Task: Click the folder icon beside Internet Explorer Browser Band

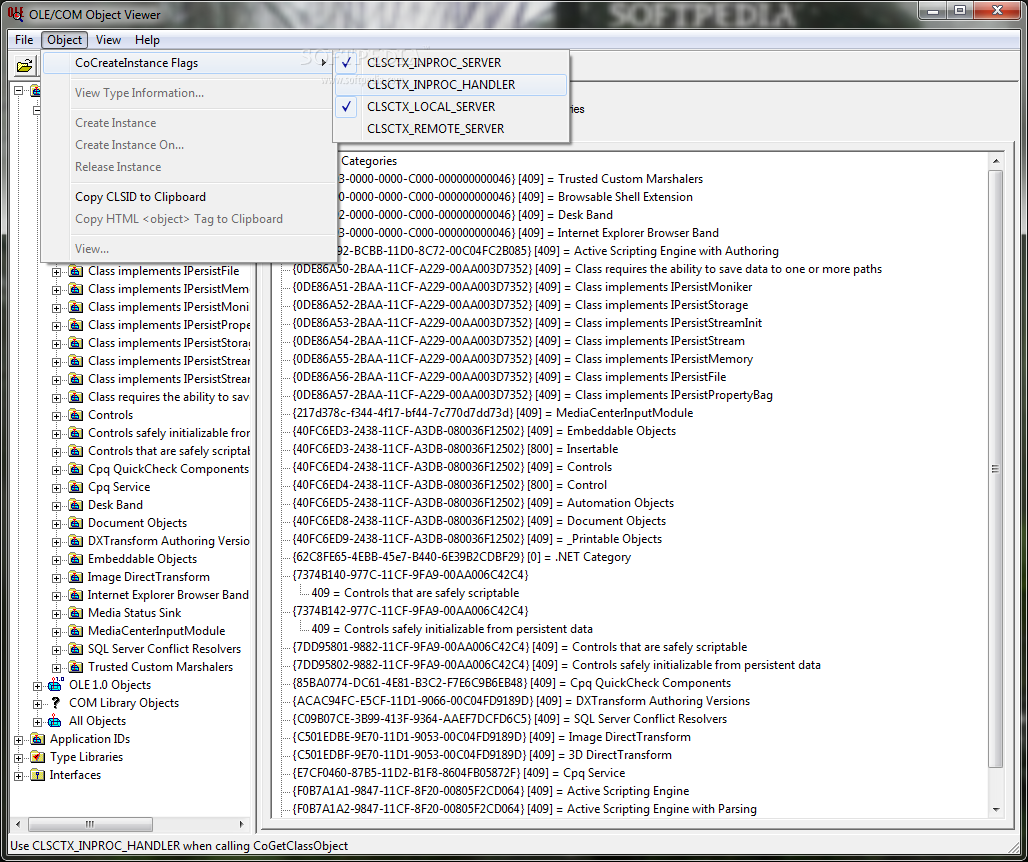Action: tap(76, 595)
